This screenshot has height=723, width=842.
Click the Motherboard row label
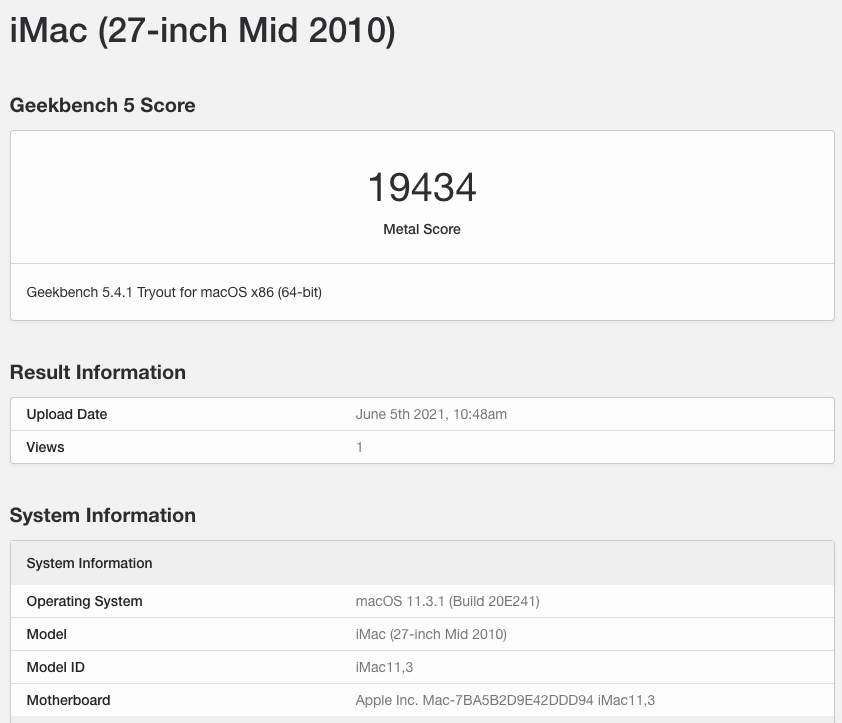pyautogui.click(x=68, y=700)
